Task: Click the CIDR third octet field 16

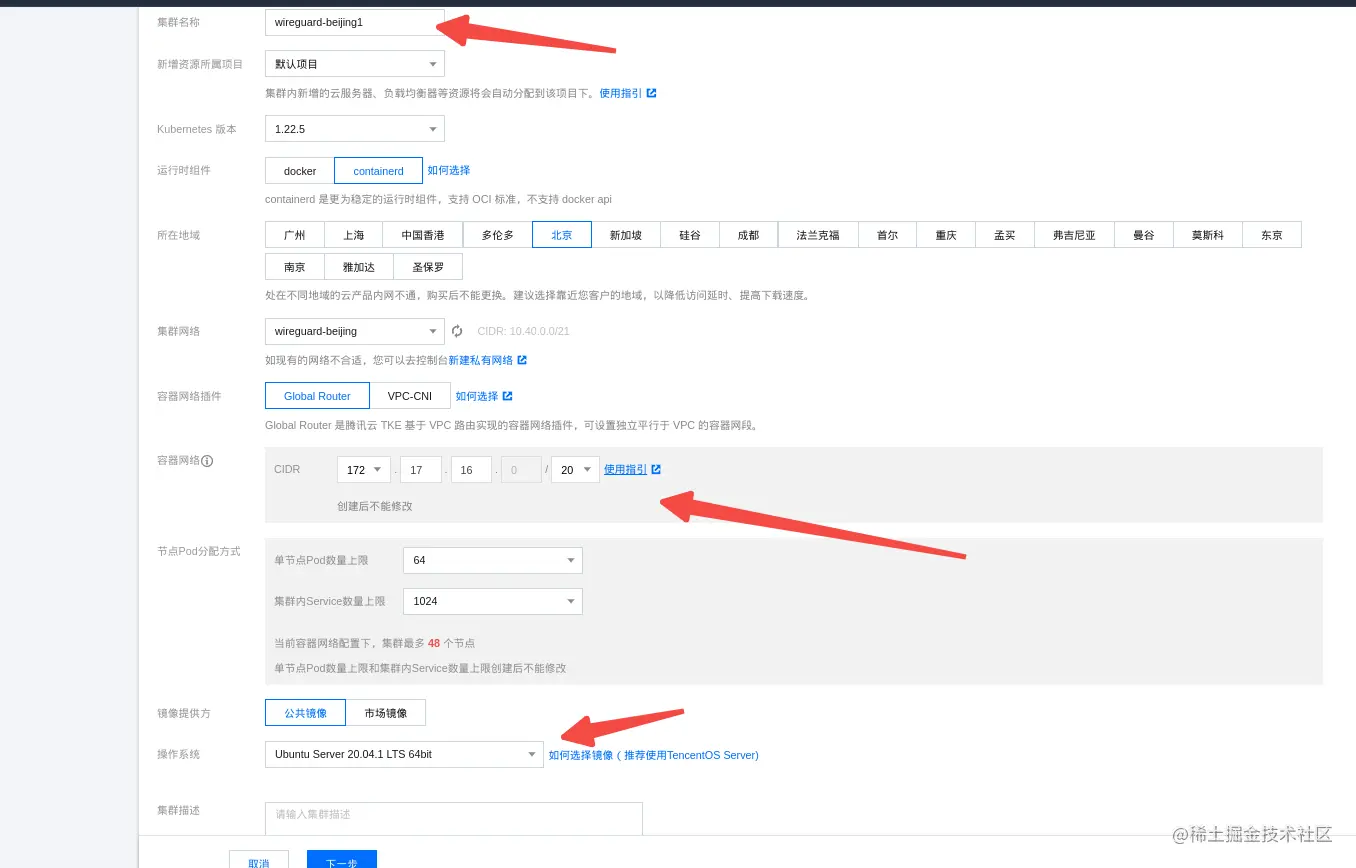Action: point(471,470)
